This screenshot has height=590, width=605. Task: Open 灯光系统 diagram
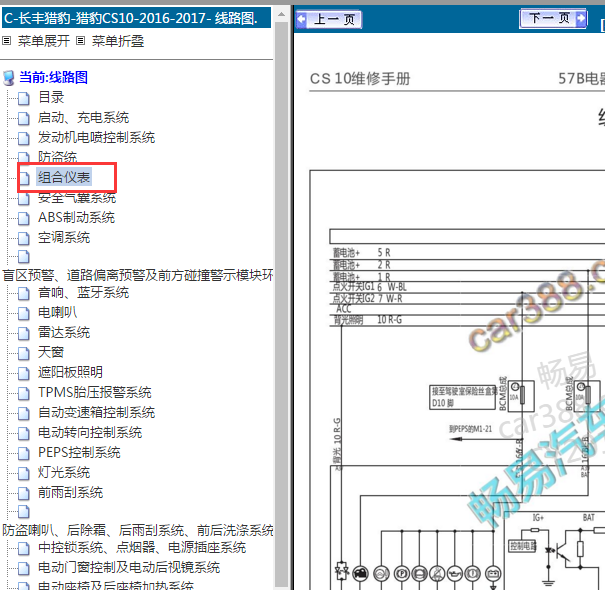64,472
